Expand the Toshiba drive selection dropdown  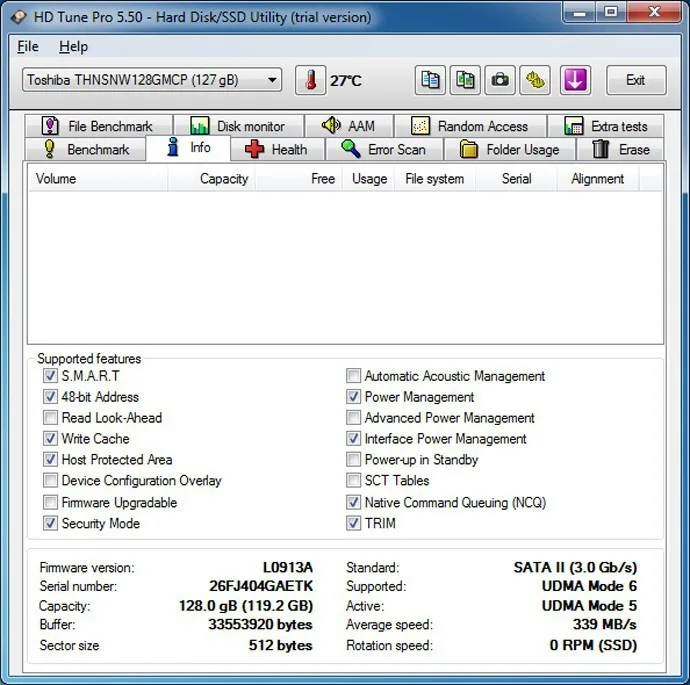(152, 80)
